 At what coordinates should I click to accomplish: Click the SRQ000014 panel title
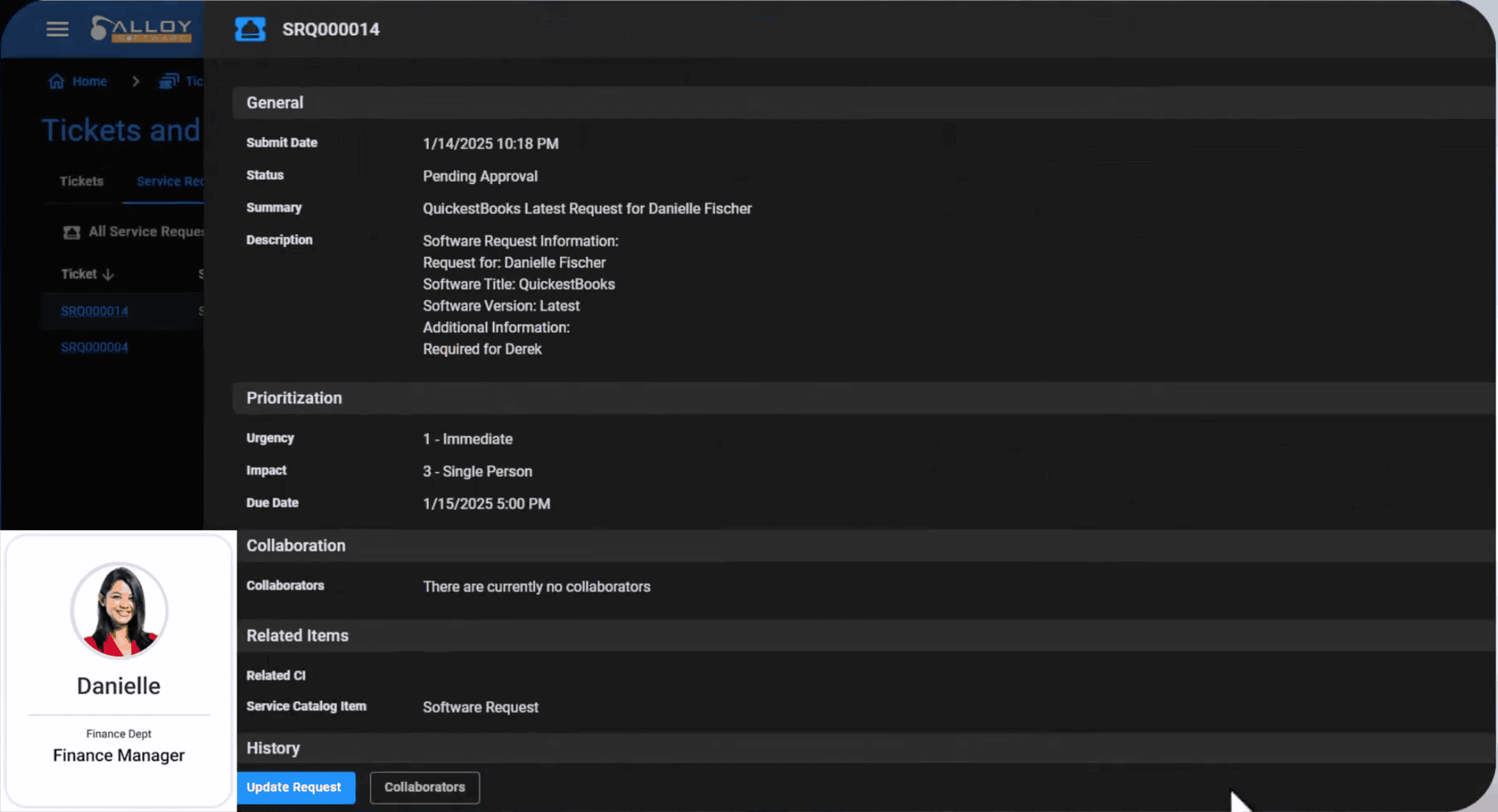coord(331,29)
